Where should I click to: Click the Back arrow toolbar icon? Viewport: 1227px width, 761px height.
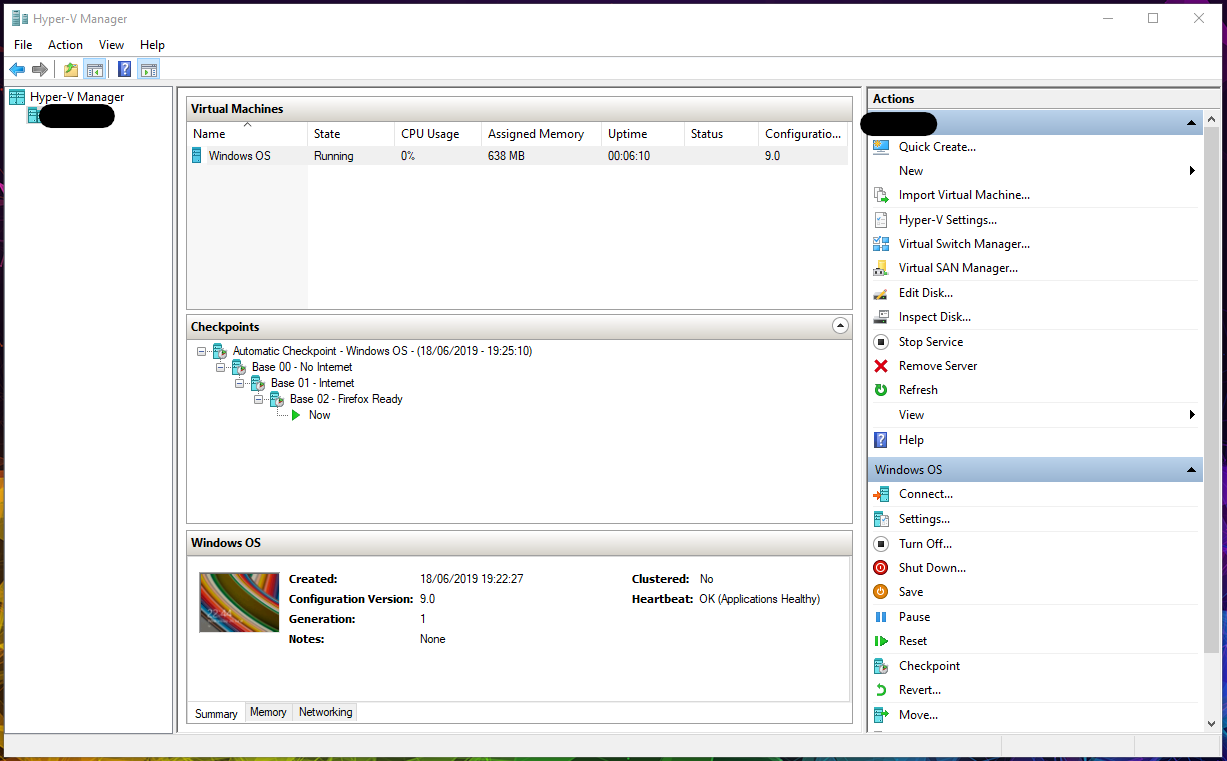(17, 70)
